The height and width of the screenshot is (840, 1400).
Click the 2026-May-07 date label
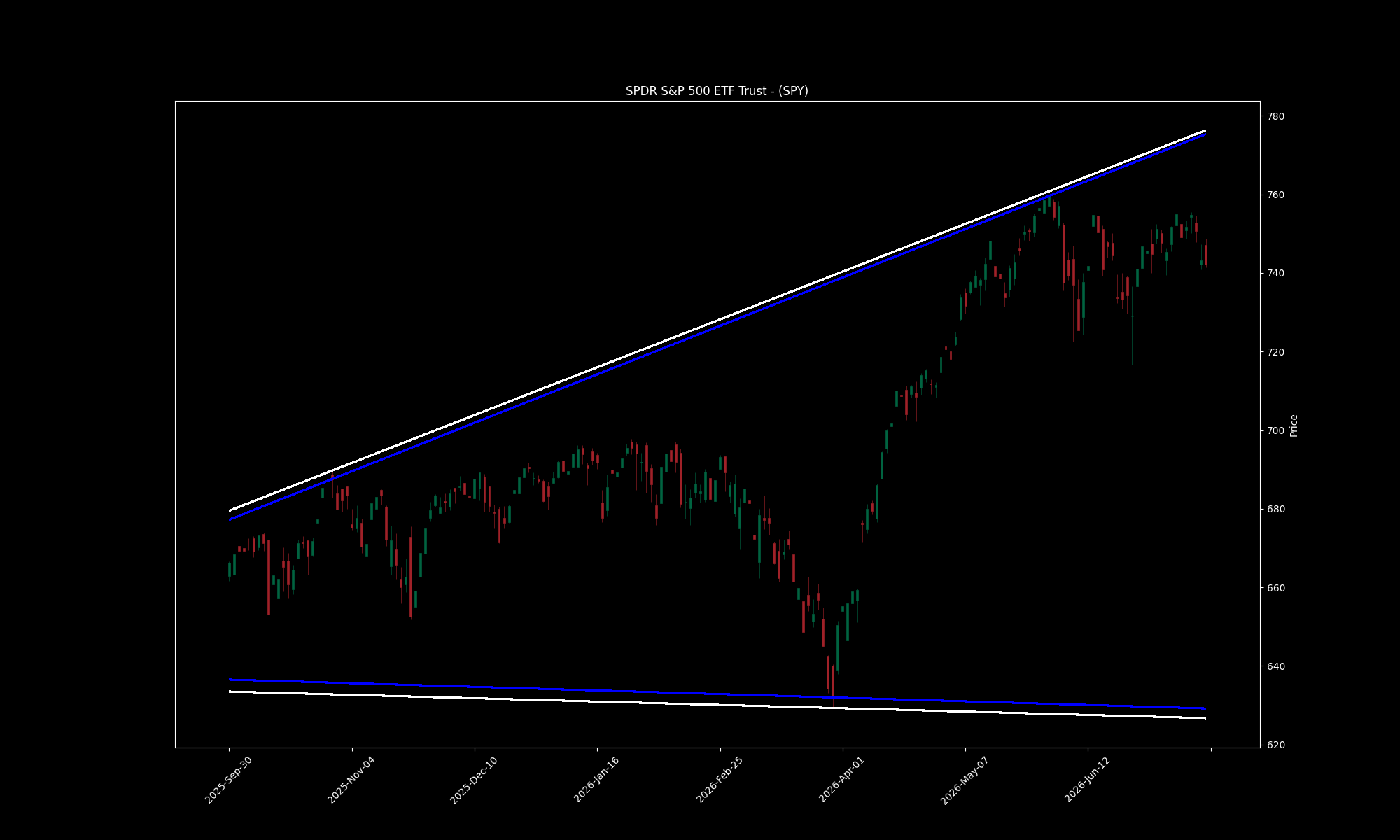tap(965, 780)
